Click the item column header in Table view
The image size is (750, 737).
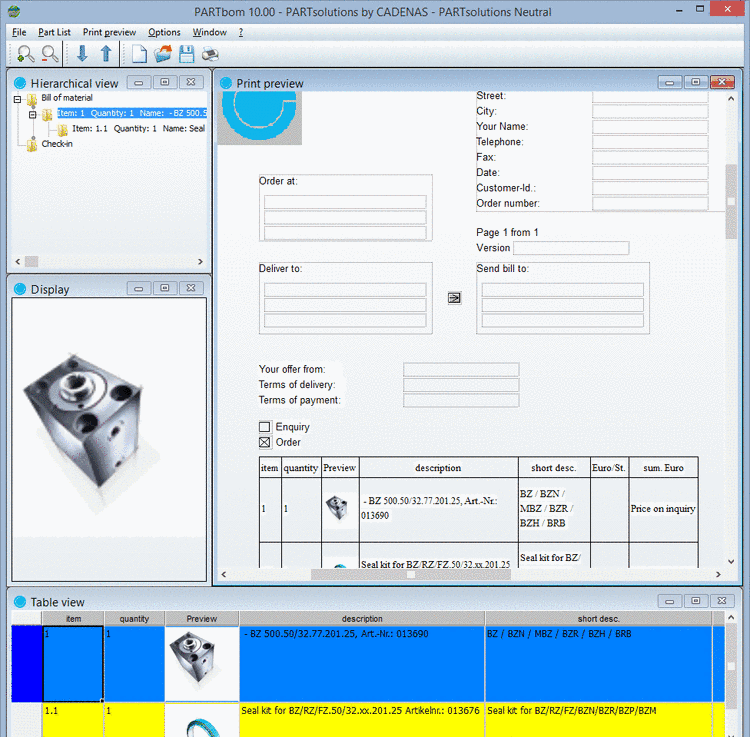73,618
